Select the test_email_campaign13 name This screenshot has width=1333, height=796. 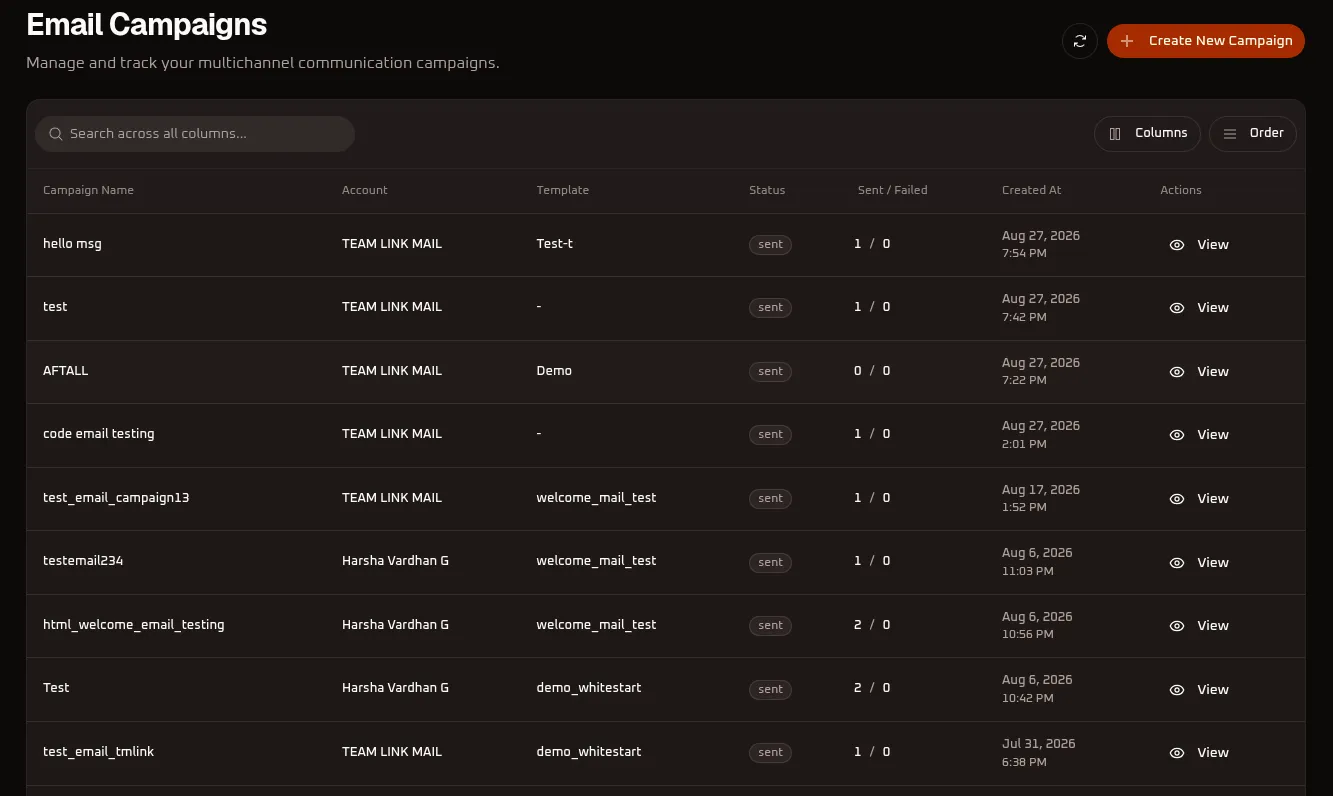116,498
